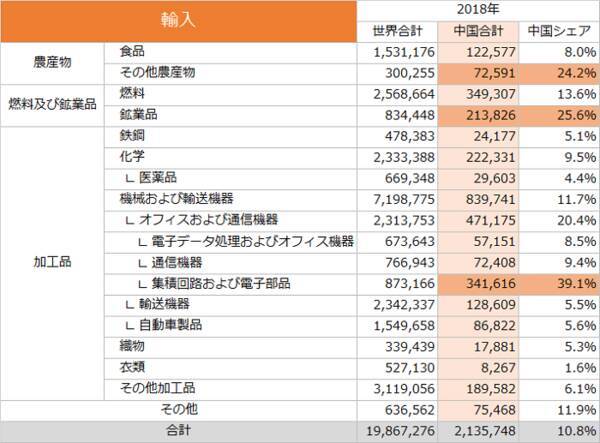Click the その他加工品 row label
Screen dimensions: 600x443
[x=157, y=388]
